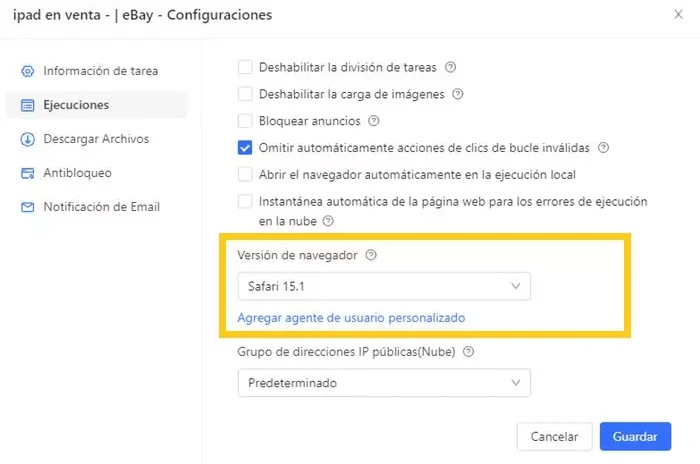
Task: Select the Ejecuciones sidebar item
Action: pyautogui.click(x=96, y=105)
